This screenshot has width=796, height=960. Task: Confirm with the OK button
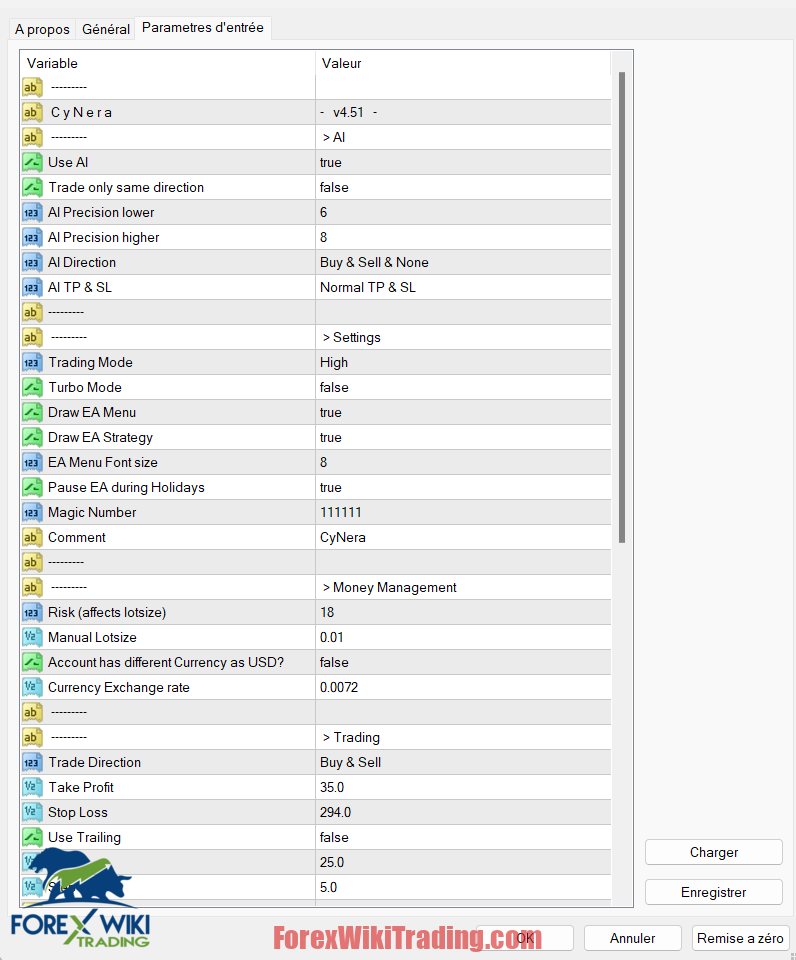(x=525, y=938)
